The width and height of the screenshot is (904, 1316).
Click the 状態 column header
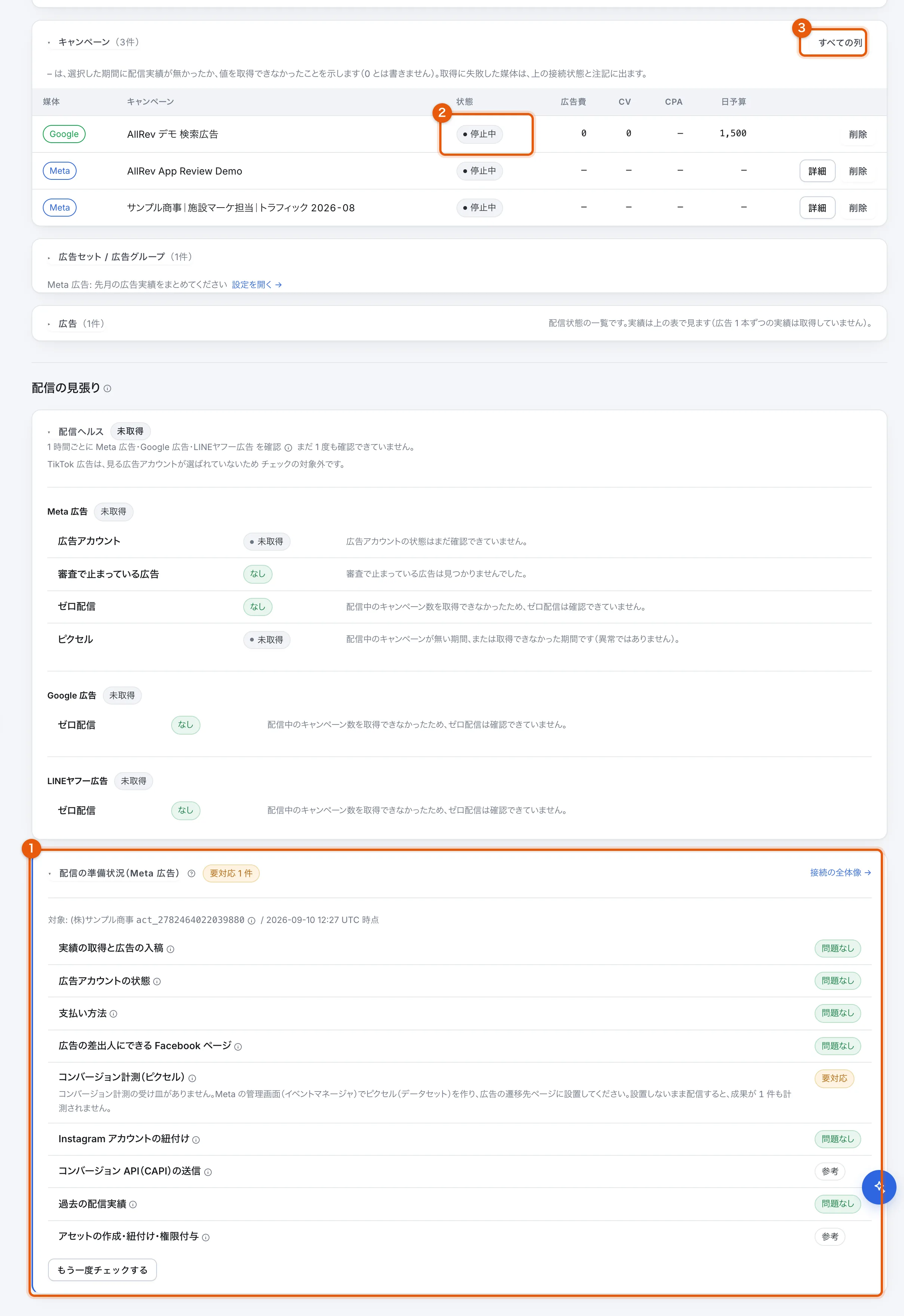point(464,101)
